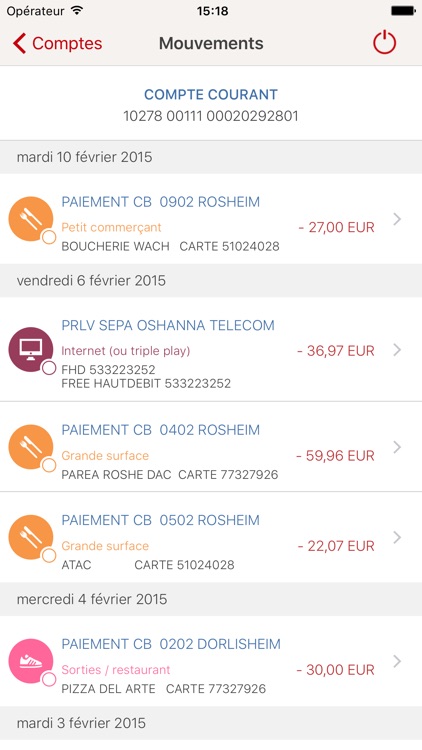Tap the Wi-Fi icon in status bar

tap(76, 11)
